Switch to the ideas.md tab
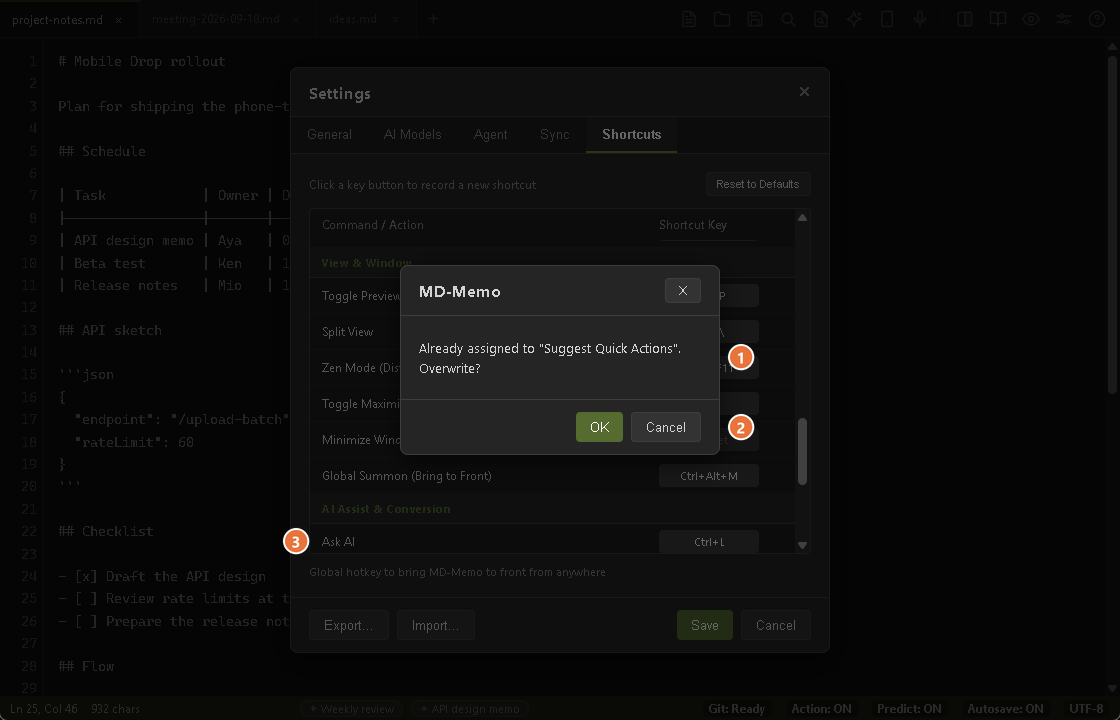 coord(353,19)
